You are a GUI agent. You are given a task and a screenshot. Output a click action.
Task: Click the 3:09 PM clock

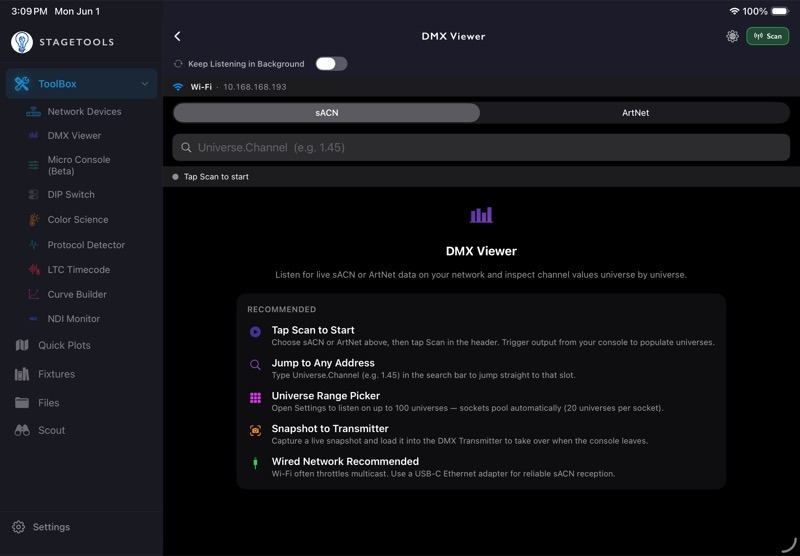29,11
